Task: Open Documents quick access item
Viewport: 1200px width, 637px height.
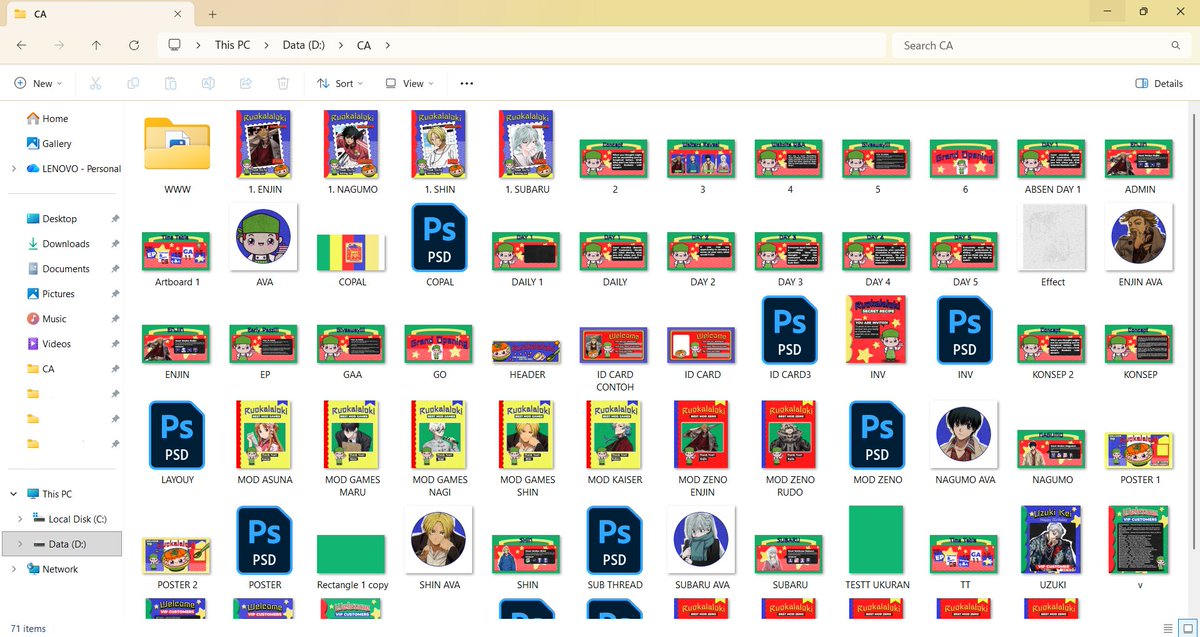Action: pos(58,269)
